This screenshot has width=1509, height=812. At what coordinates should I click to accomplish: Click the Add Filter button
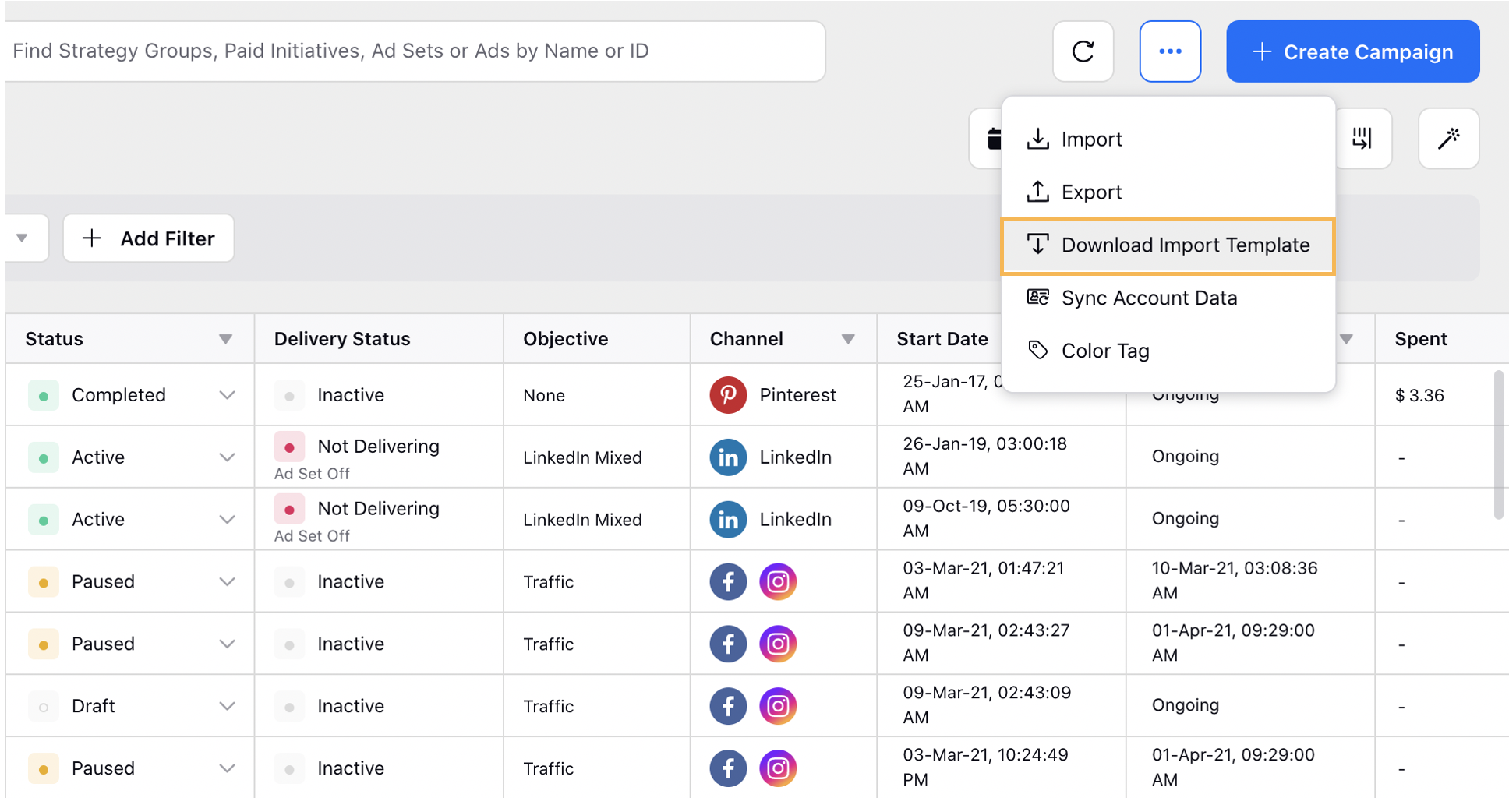(x=148, y=238)
